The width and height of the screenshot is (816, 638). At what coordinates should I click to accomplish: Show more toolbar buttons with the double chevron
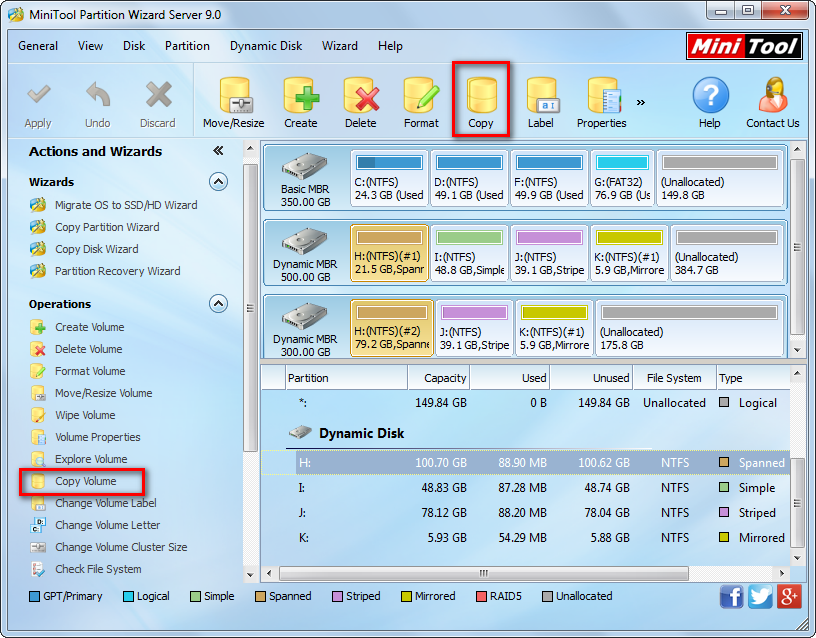pos(641,103)
